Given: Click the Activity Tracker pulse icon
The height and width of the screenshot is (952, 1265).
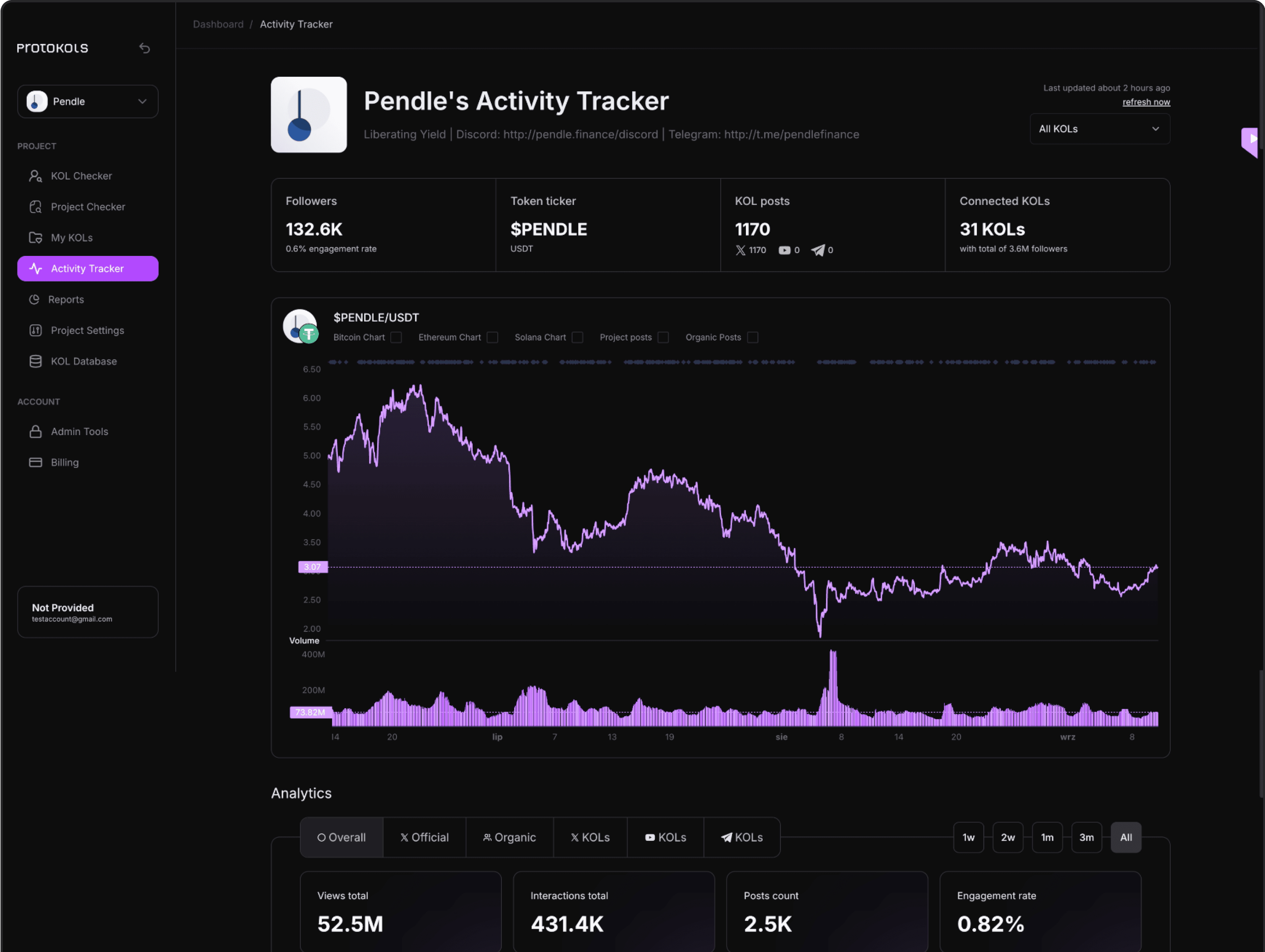Looking at the screenshot, I should (36, 269).
